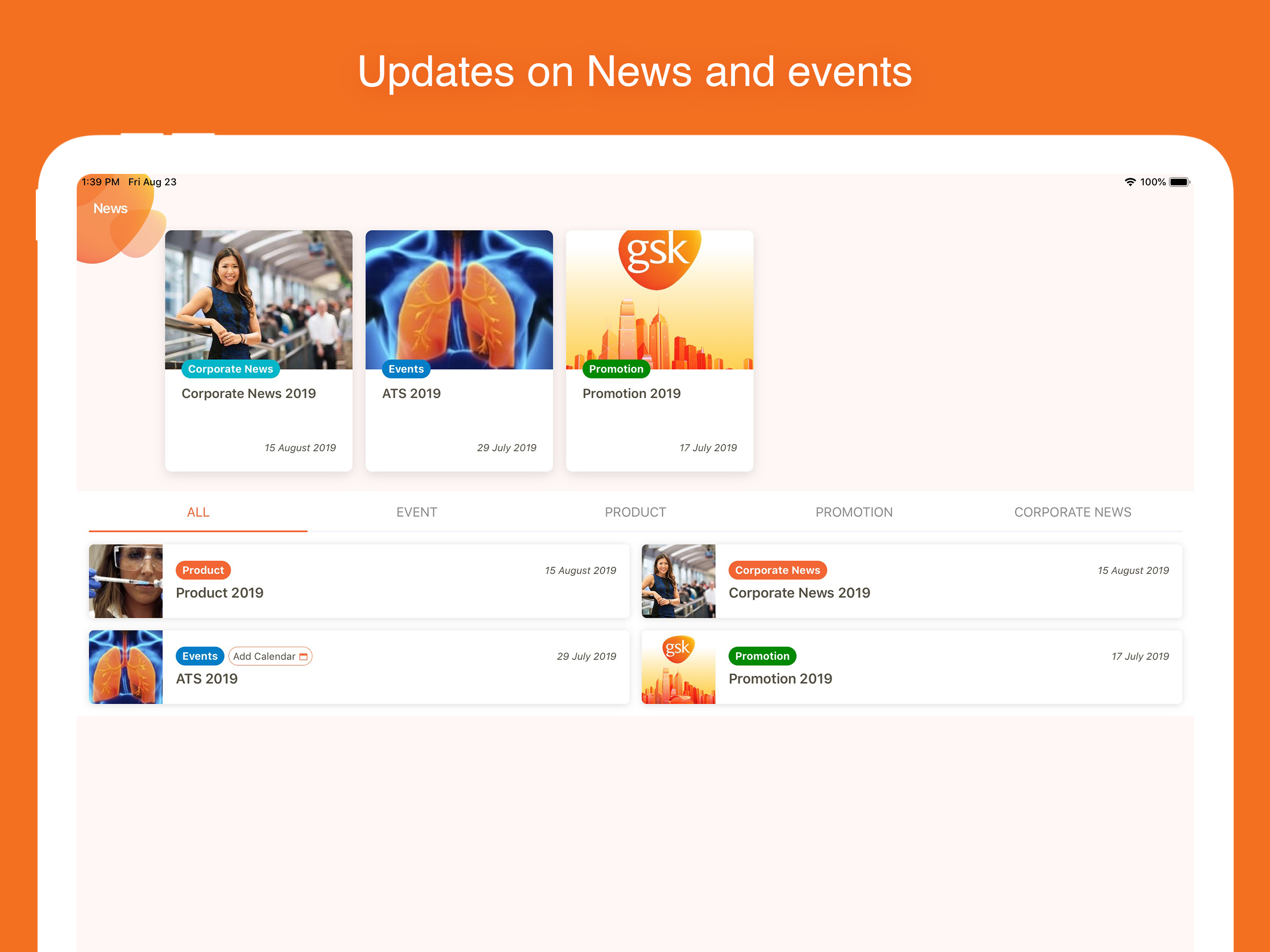1270x952 pixels.
Task: Click the 17 July 2019 date on featured card
Action: 708,448
